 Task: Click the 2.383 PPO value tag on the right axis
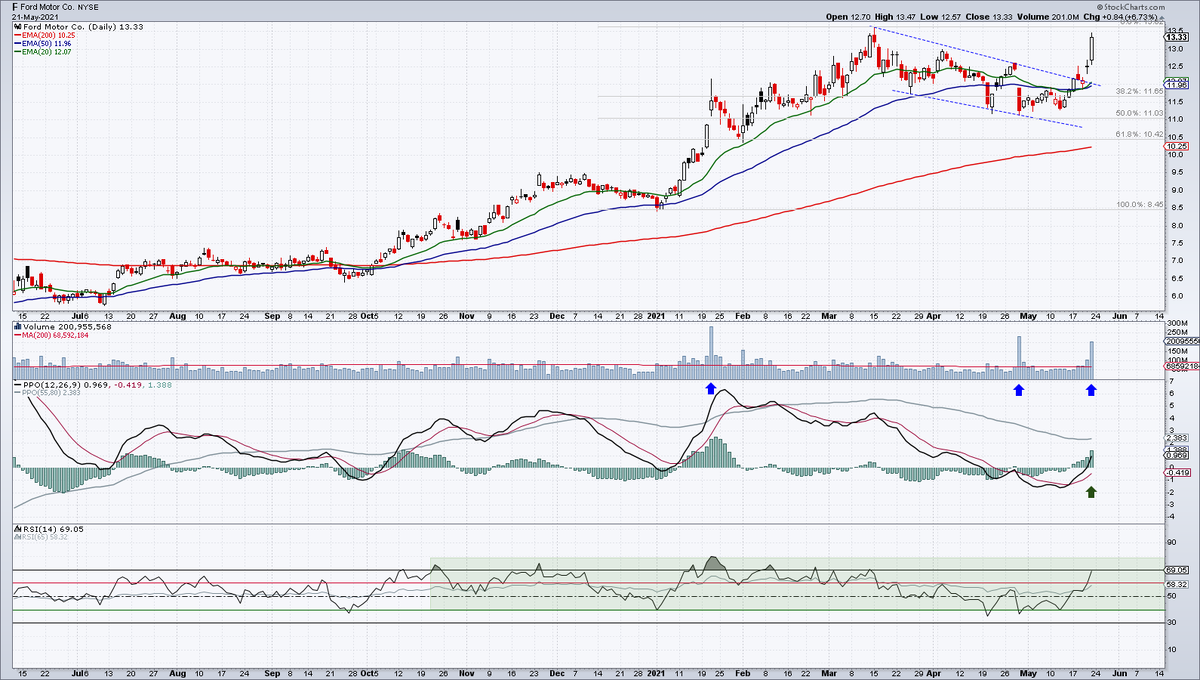pyautogui.click(x=1176, y=438)
